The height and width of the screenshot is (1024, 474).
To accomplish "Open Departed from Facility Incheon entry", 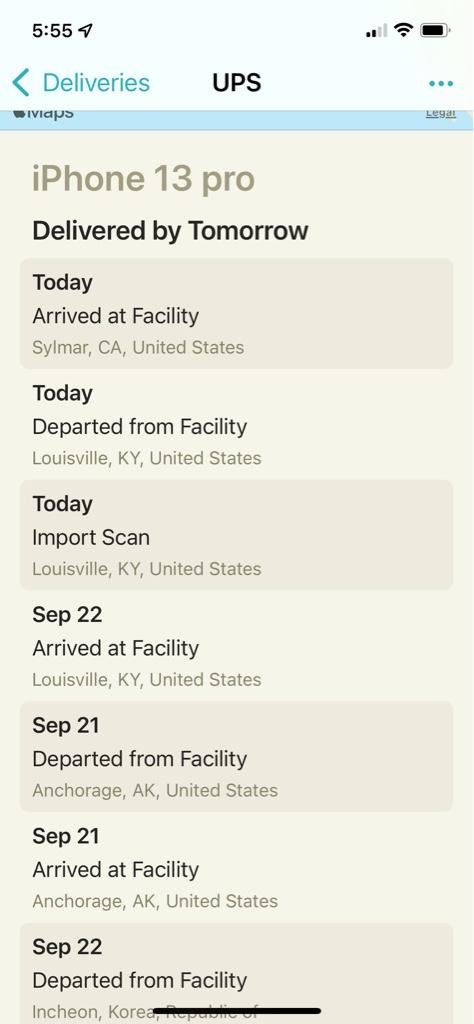I will (x=236, y=973).
